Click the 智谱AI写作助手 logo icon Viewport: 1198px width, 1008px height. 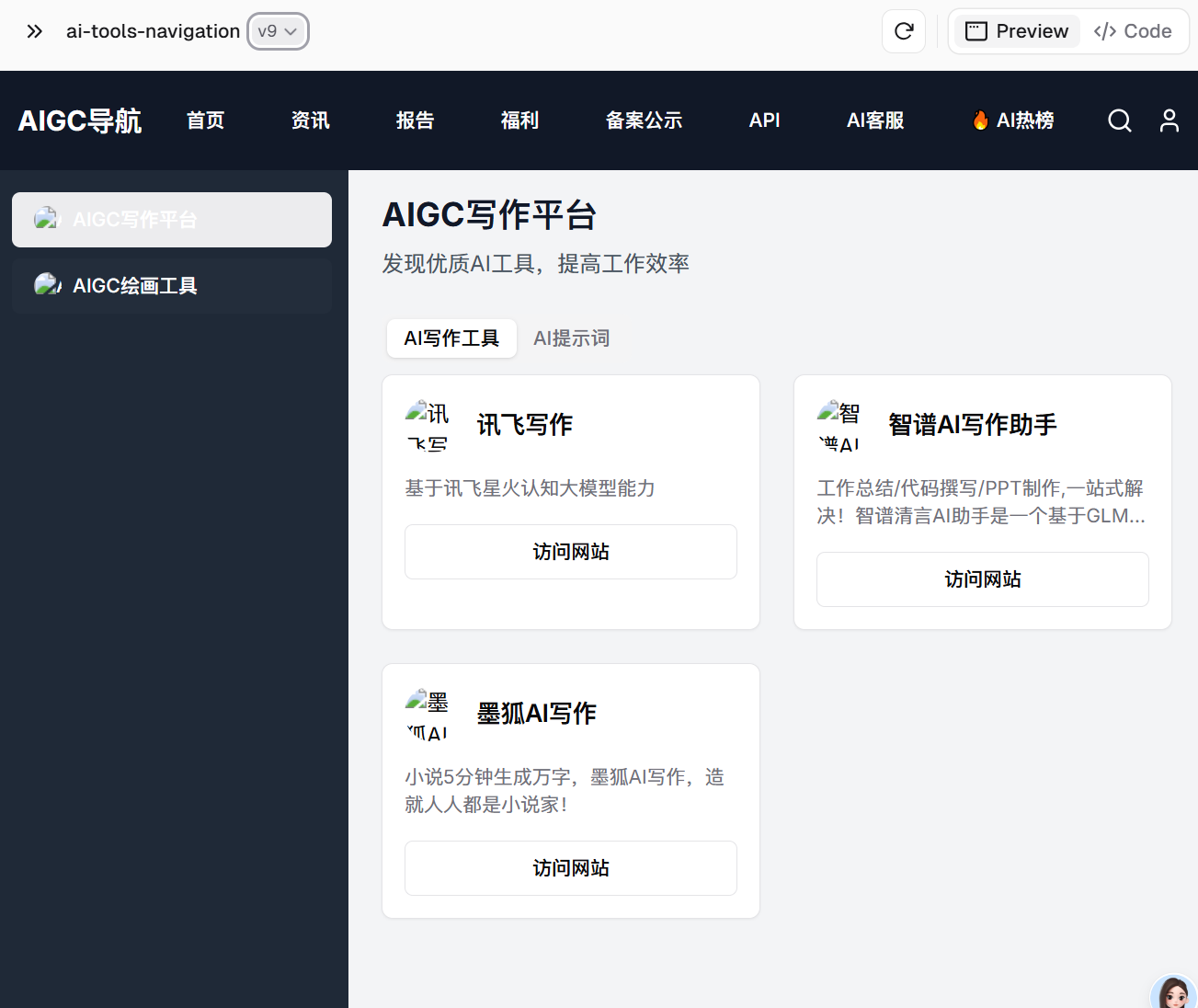pyautogui.click(x=839, y=425)
